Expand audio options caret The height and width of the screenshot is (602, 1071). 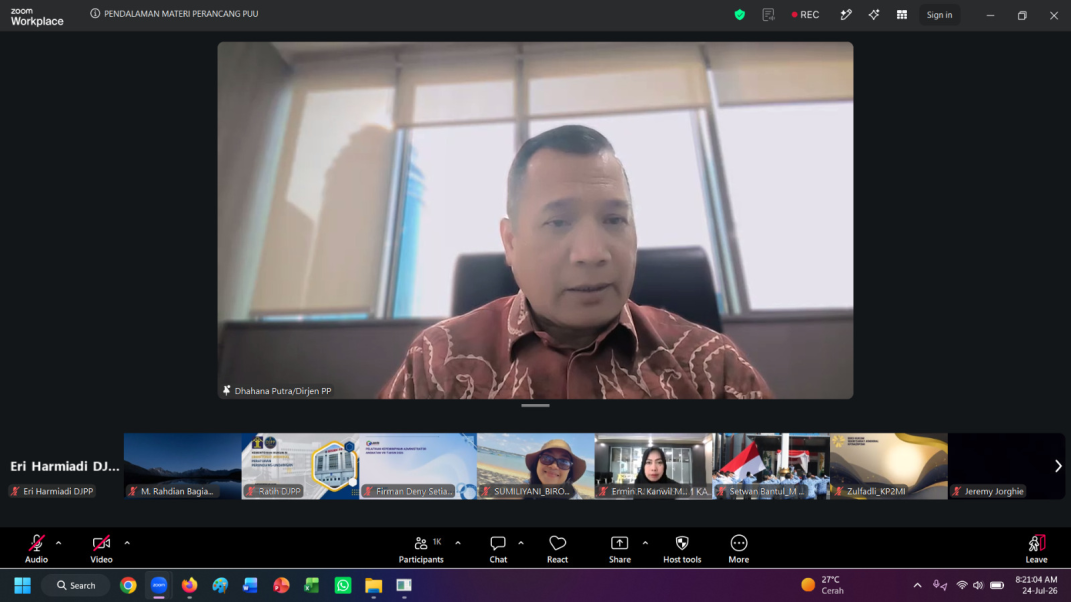pyautogui.click(x=59, y=543)
